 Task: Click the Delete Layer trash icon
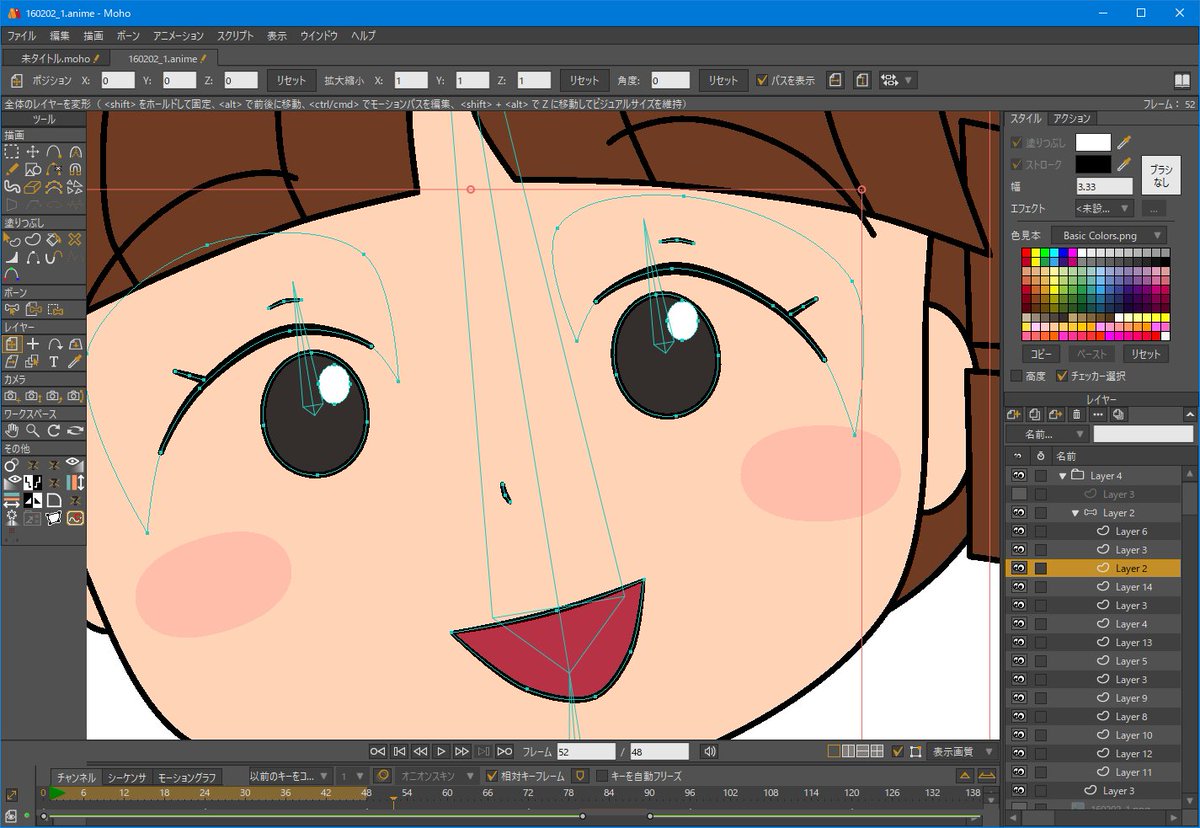tap(1076, 414)
